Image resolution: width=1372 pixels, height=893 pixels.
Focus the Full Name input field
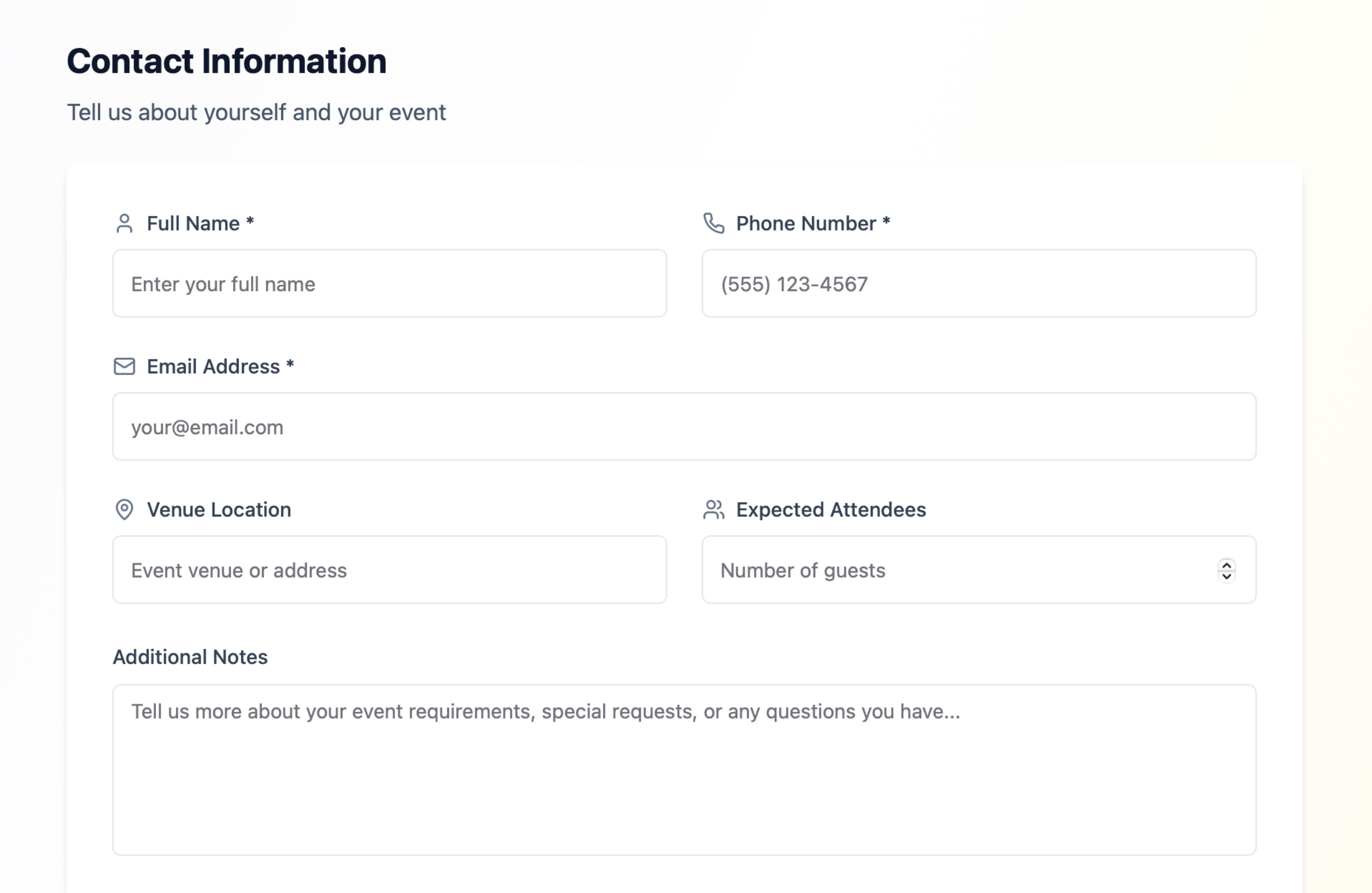[x=390, y=283]
